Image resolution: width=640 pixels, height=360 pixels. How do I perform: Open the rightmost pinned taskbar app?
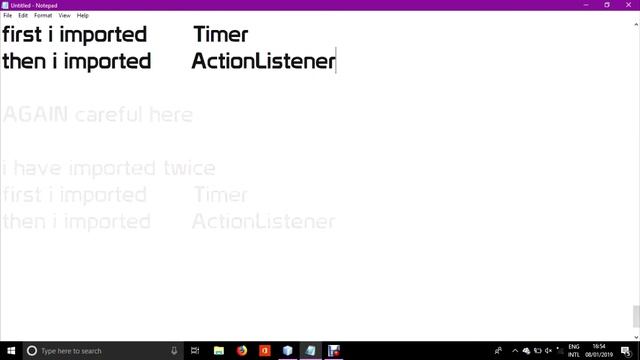333,351
